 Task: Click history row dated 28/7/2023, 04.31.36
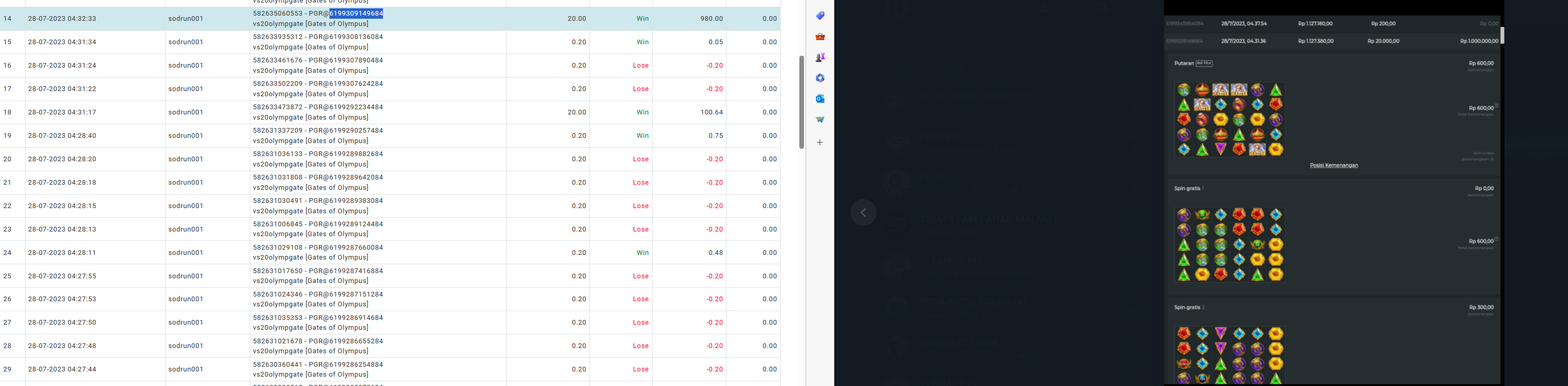(x=1332, y=42)
